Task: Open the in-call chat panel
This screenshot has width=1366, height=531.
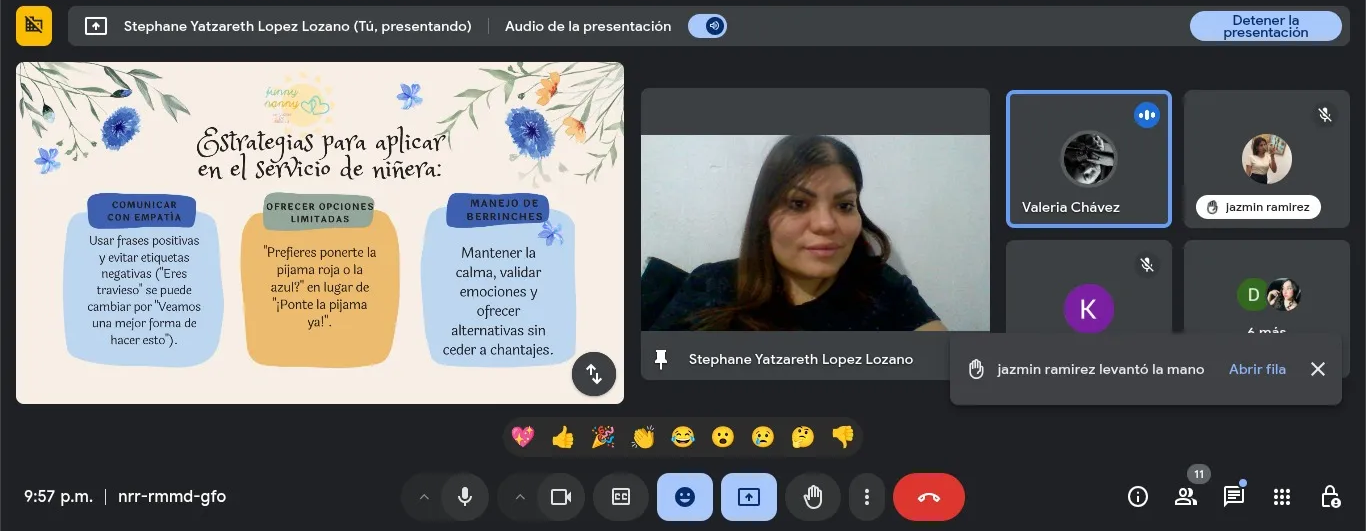Action: click(1234, 497)
